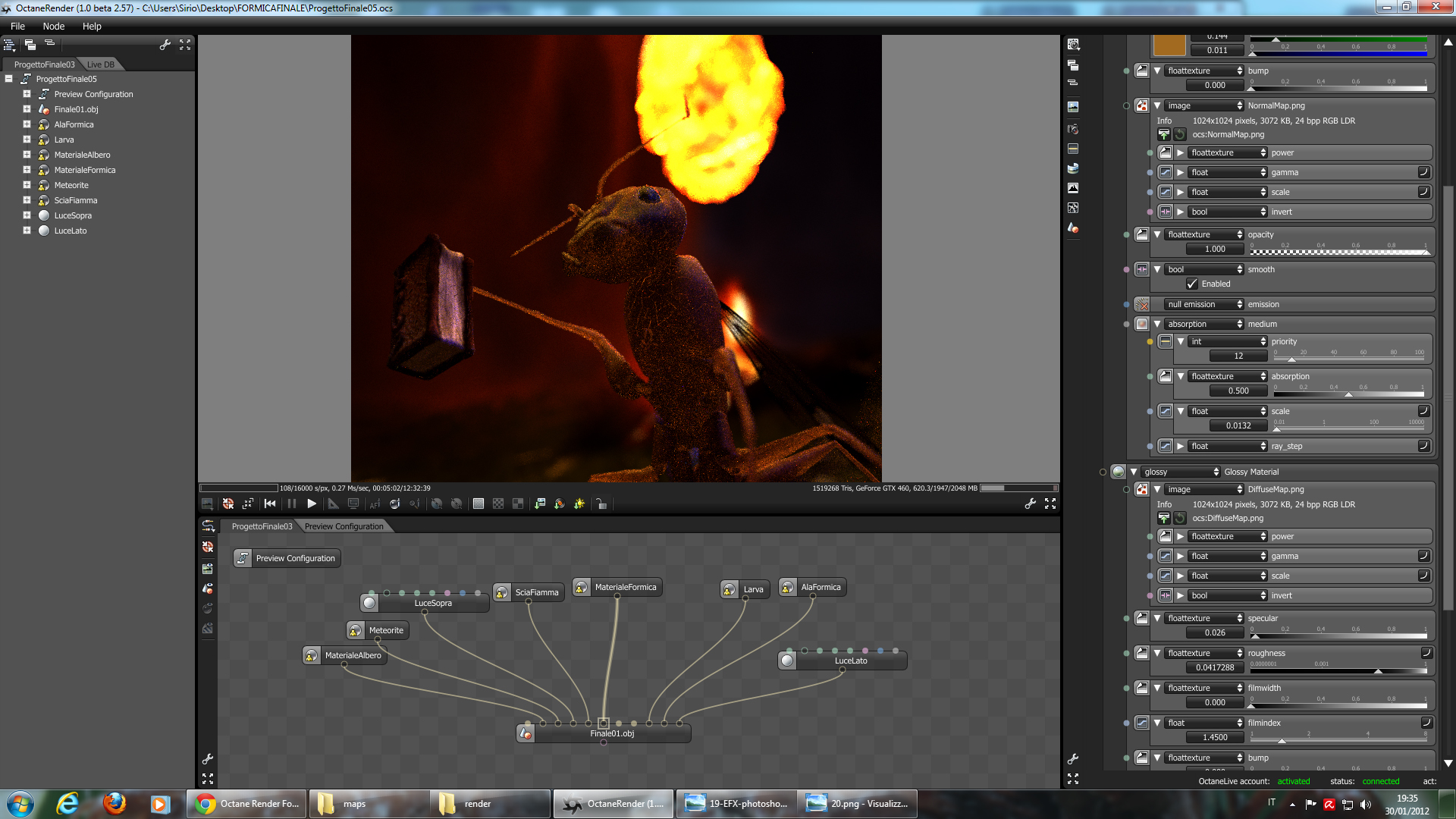
Task: Click the autofocus picker icon
Action: [x=375, y=504]
